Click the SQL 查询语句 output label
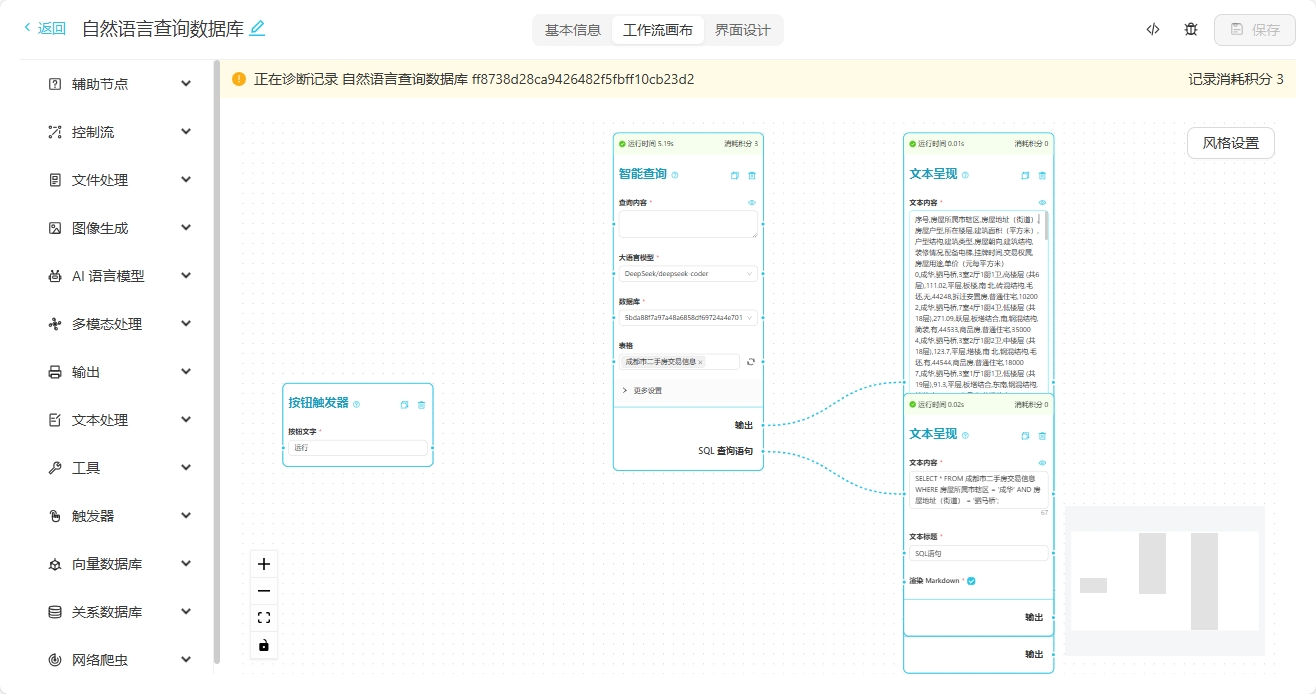Image resolution: width=1316 pixels, height=694 pixels. click(725, 451)
